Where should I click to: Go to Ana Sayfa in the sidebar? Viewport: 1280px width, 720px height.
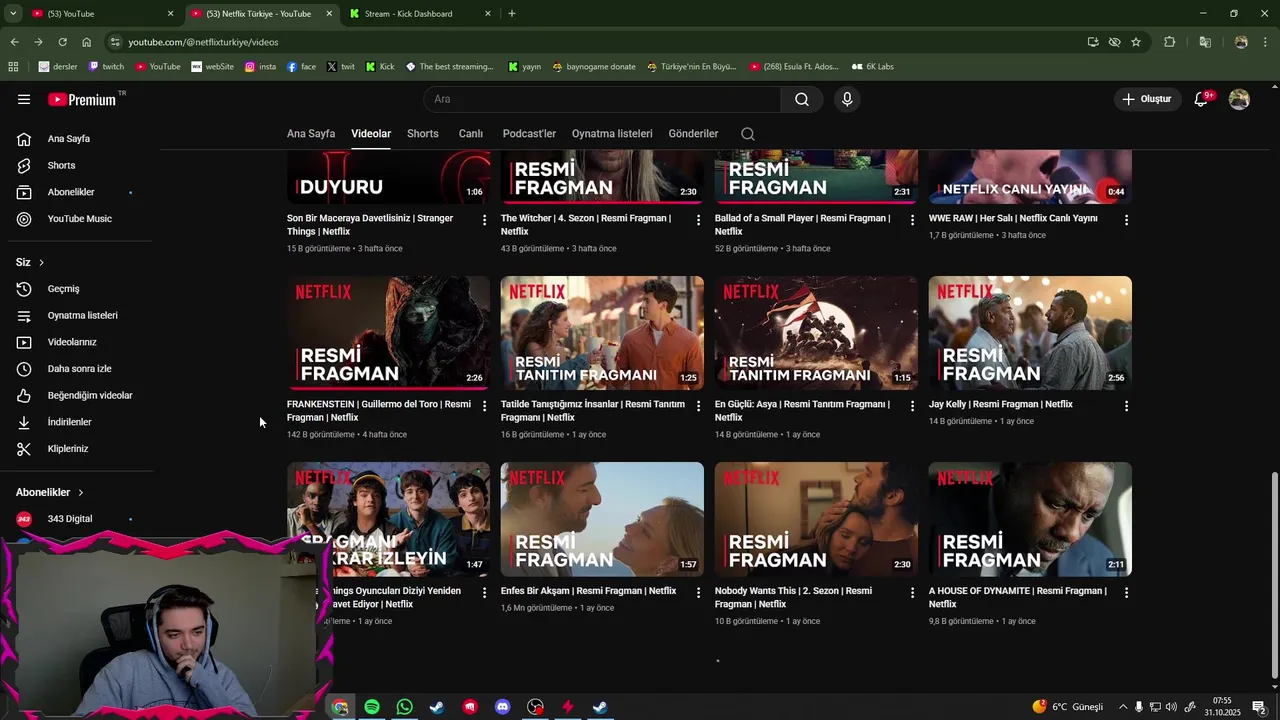pos(80,139)
